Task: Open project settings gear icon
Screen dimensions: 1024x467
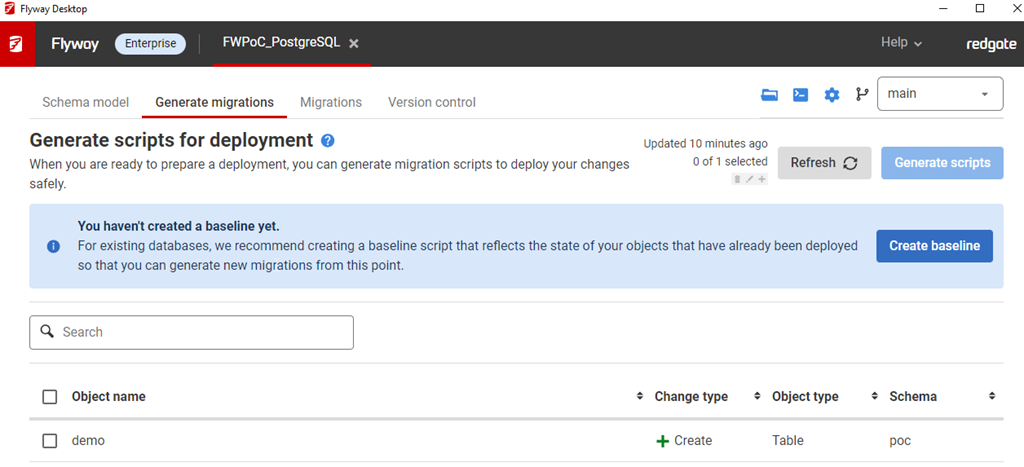Action: coord(831,95)
